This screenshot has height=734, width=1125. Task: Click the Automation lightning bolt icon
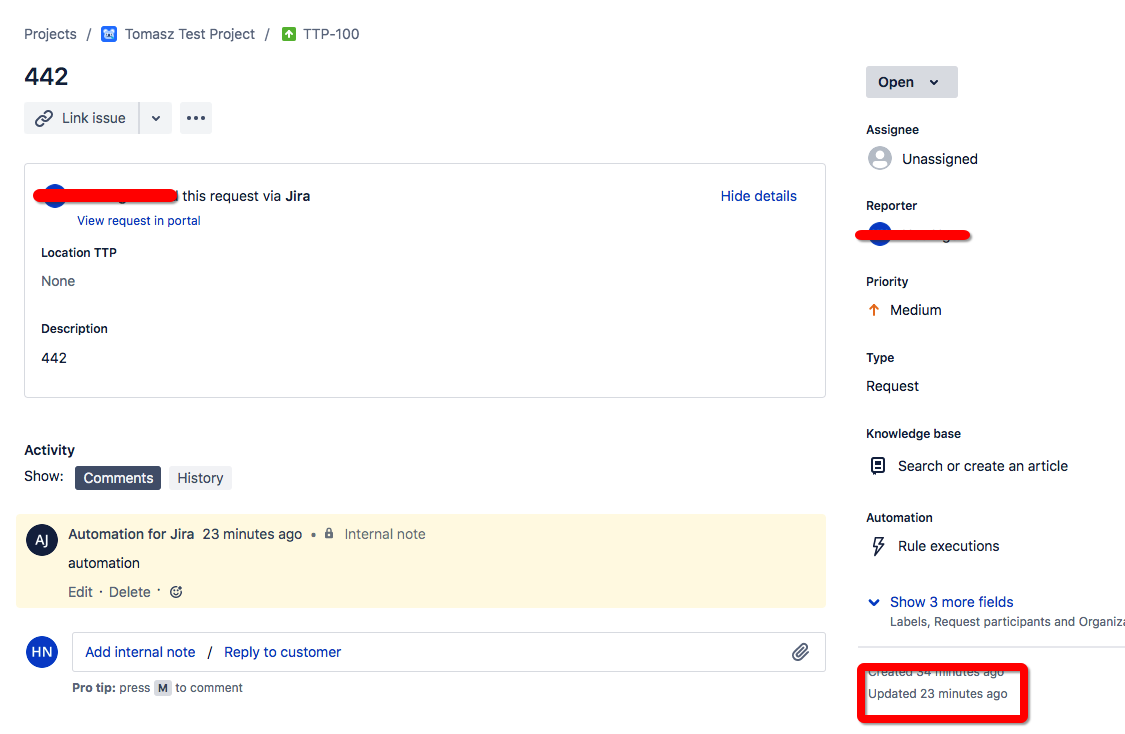click(878, 546)
